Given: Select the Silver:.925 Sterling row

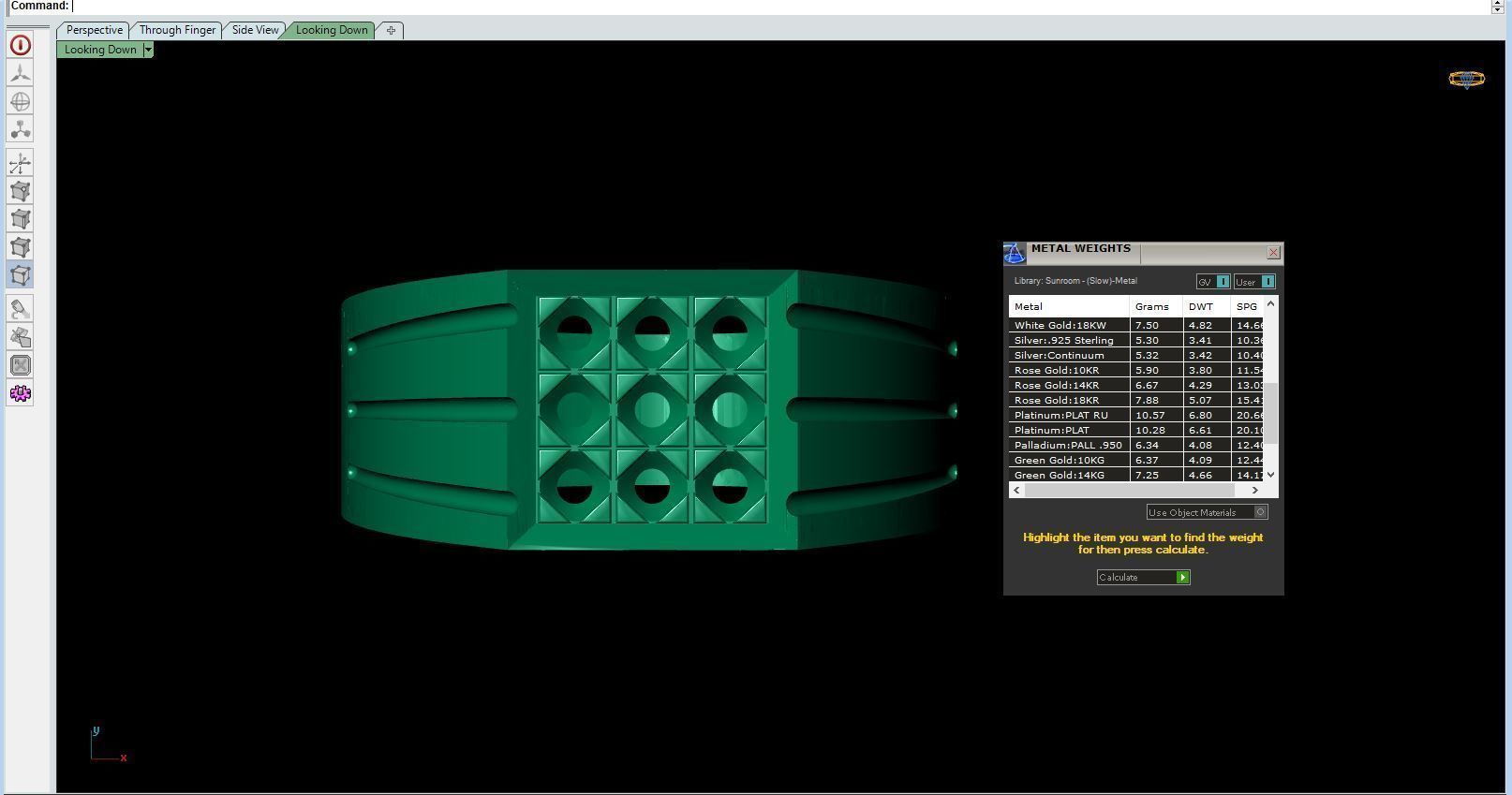Looking at the screenshot, I should pos(1136,340).
